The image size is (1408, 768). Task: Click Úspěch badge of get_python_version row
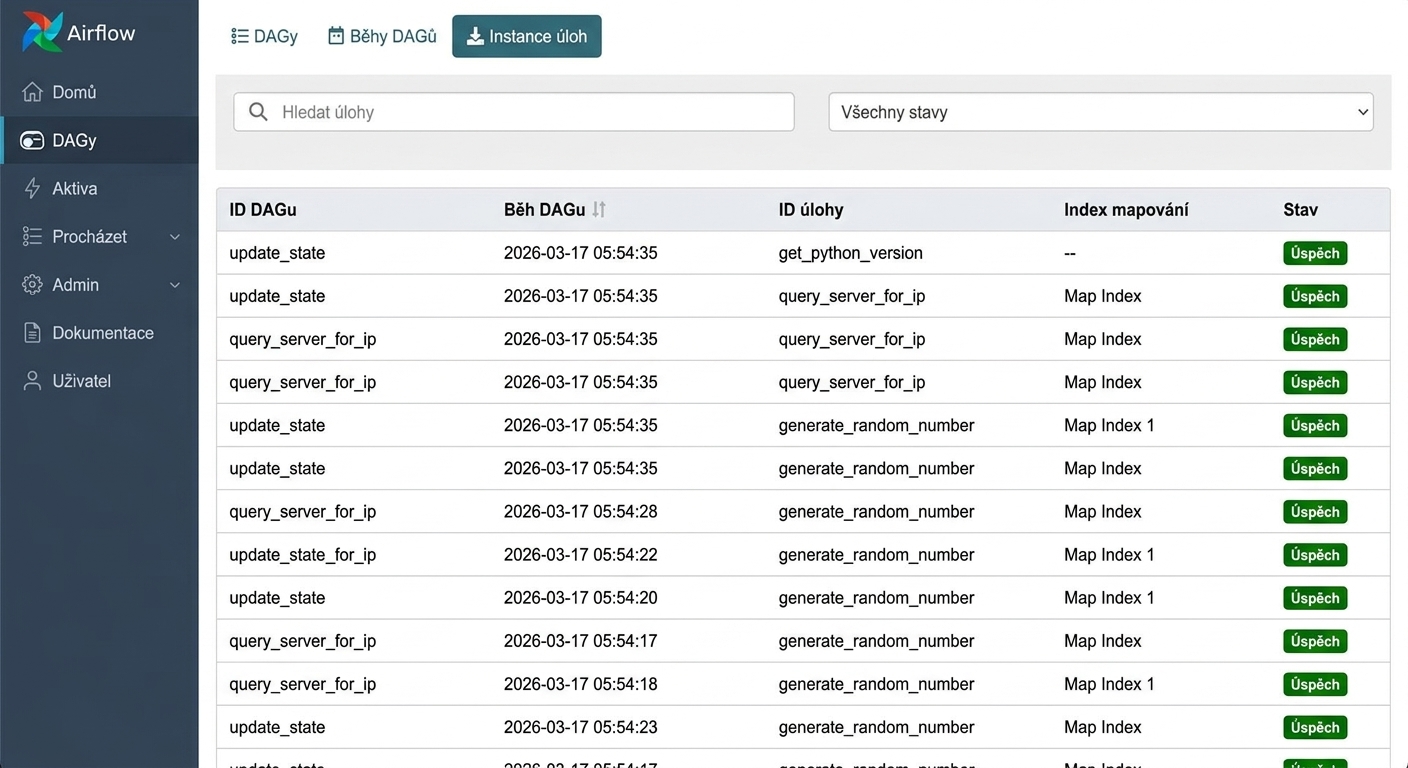[x=1315, y=253]
